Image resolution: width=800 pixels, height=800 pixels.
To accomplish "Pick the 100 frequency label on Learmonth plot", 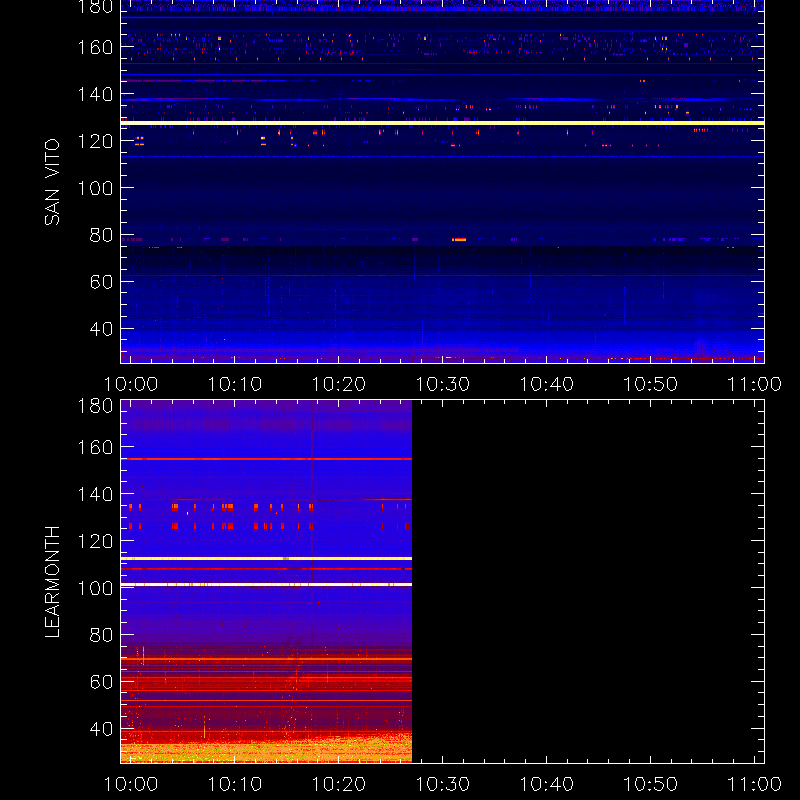I will click(95, 588).
